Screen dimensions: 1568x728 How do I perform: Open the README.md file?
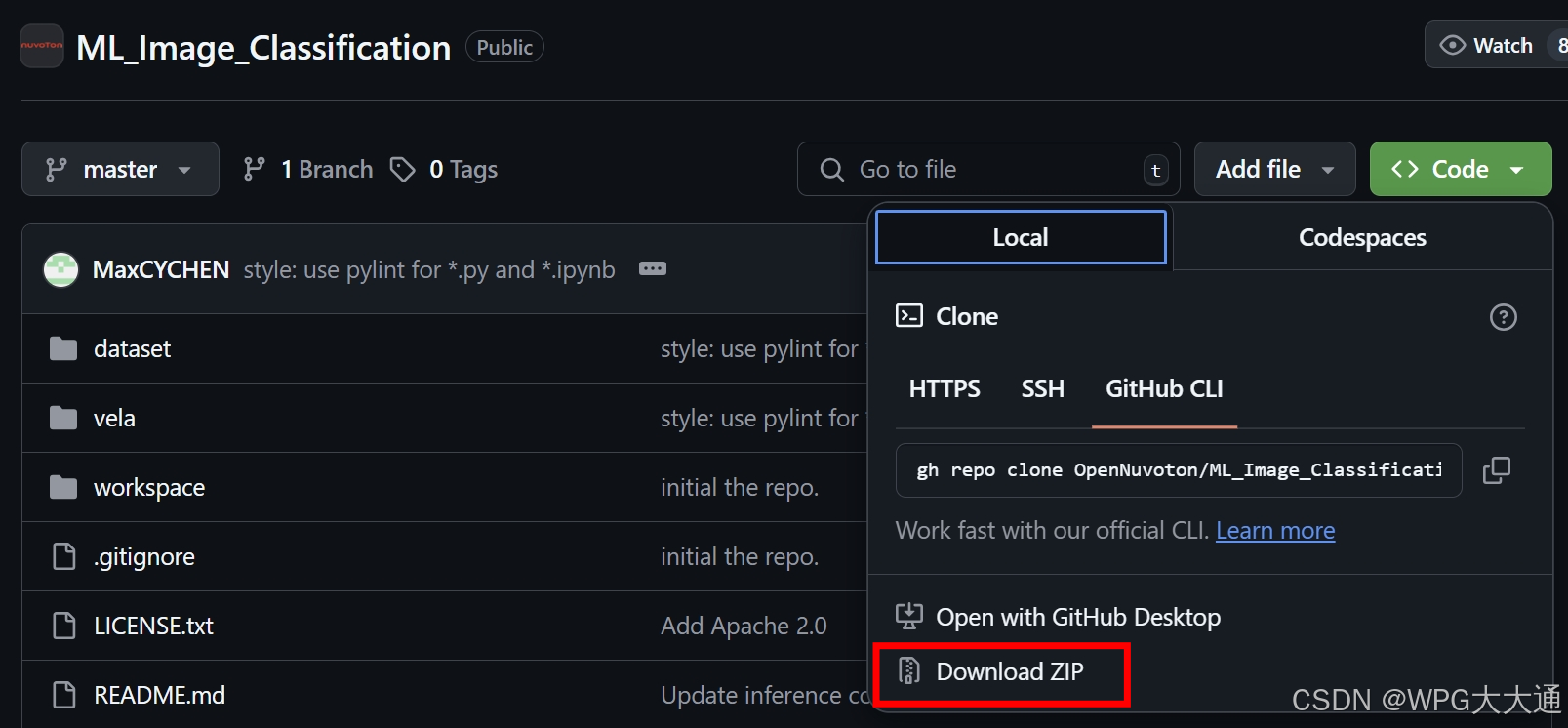point(159,695)
